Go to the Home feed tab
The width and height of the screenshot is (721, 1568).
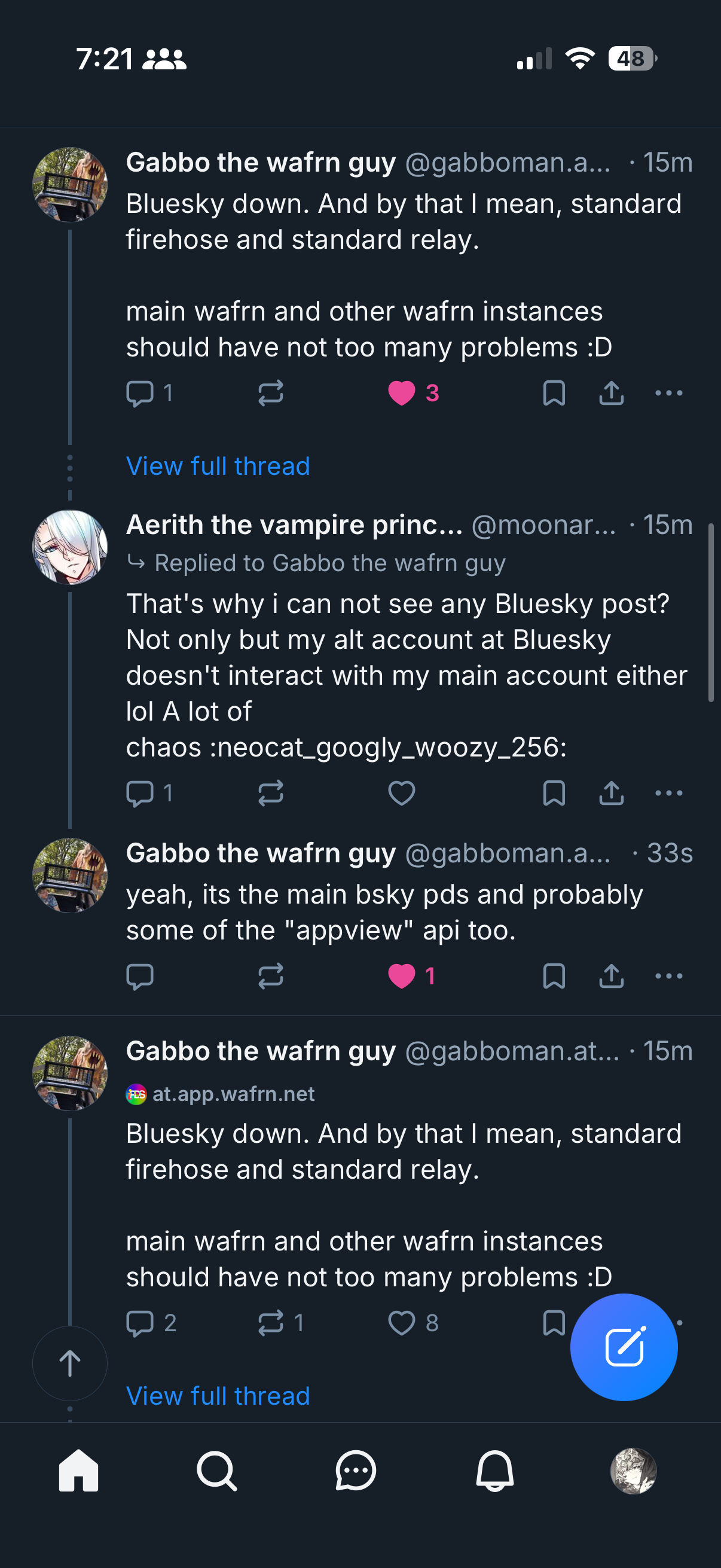(x=78, y=1471)
